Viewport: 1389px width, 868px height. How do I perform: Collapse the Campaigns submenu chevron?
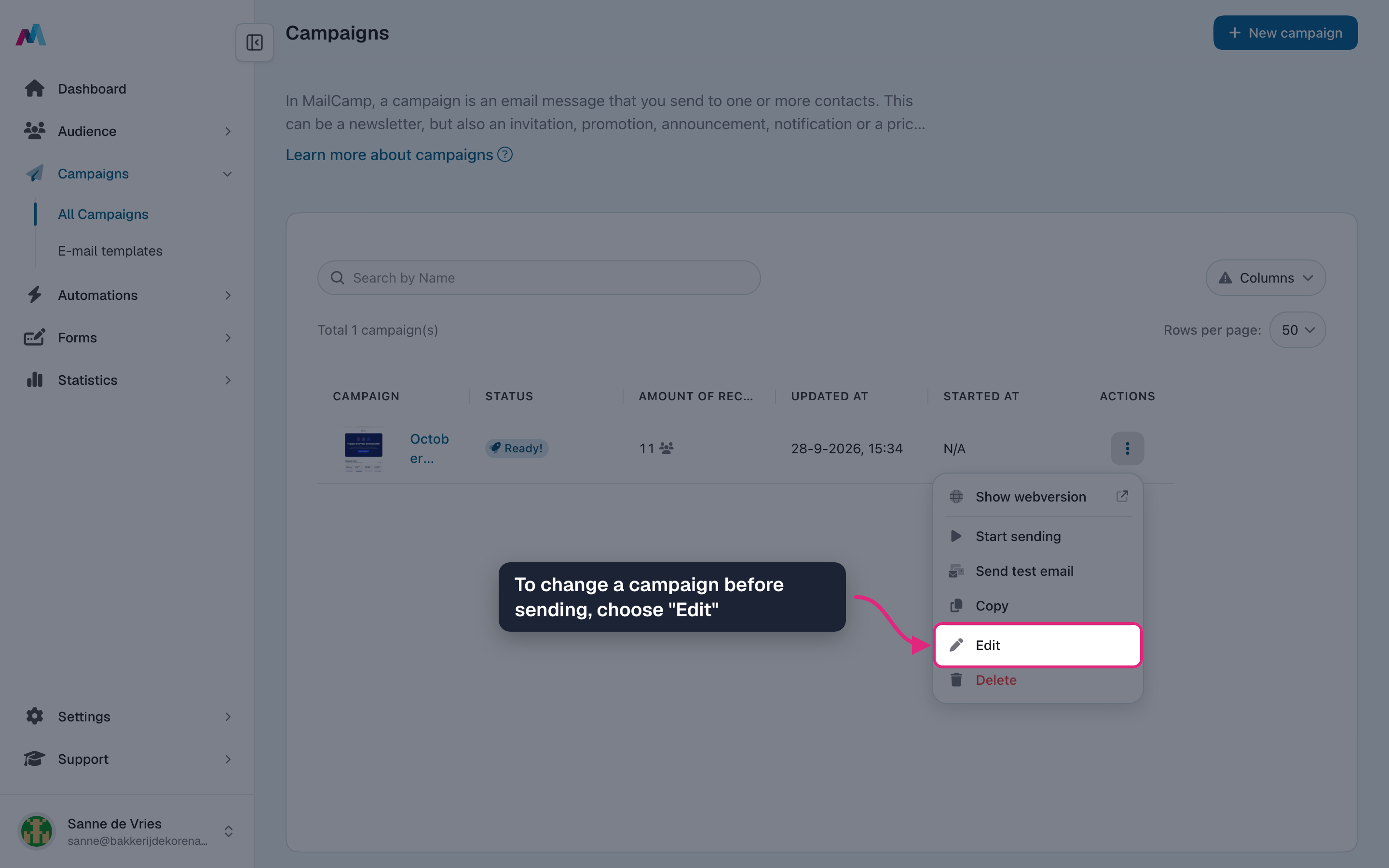(x=228, y=174)
